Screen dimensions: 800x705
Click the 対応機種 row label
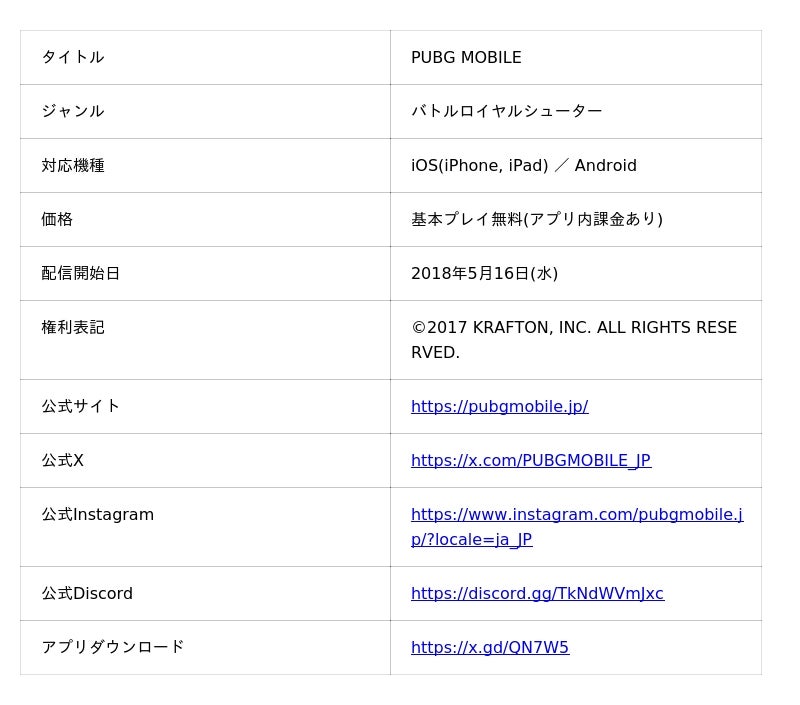[73, 165]
